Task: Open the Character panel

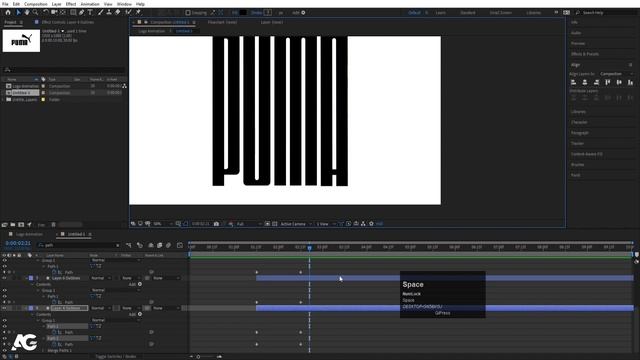Action: pyautogui.click(x=579, y=122)
